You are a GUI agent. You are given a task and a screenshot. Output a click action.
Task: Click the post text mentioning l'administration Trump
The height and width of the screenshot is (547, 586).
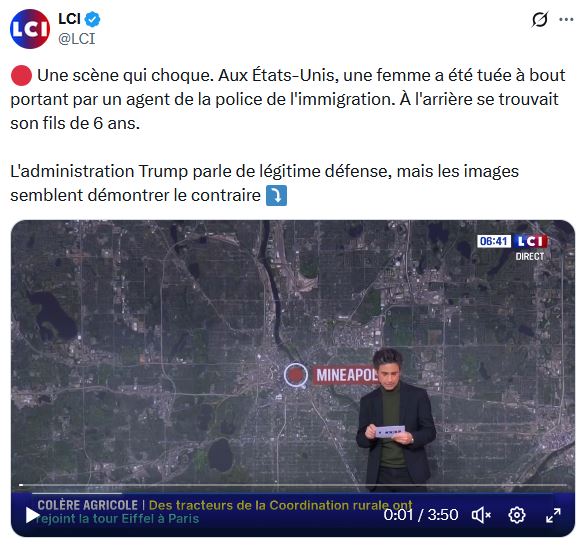point(264,183)
